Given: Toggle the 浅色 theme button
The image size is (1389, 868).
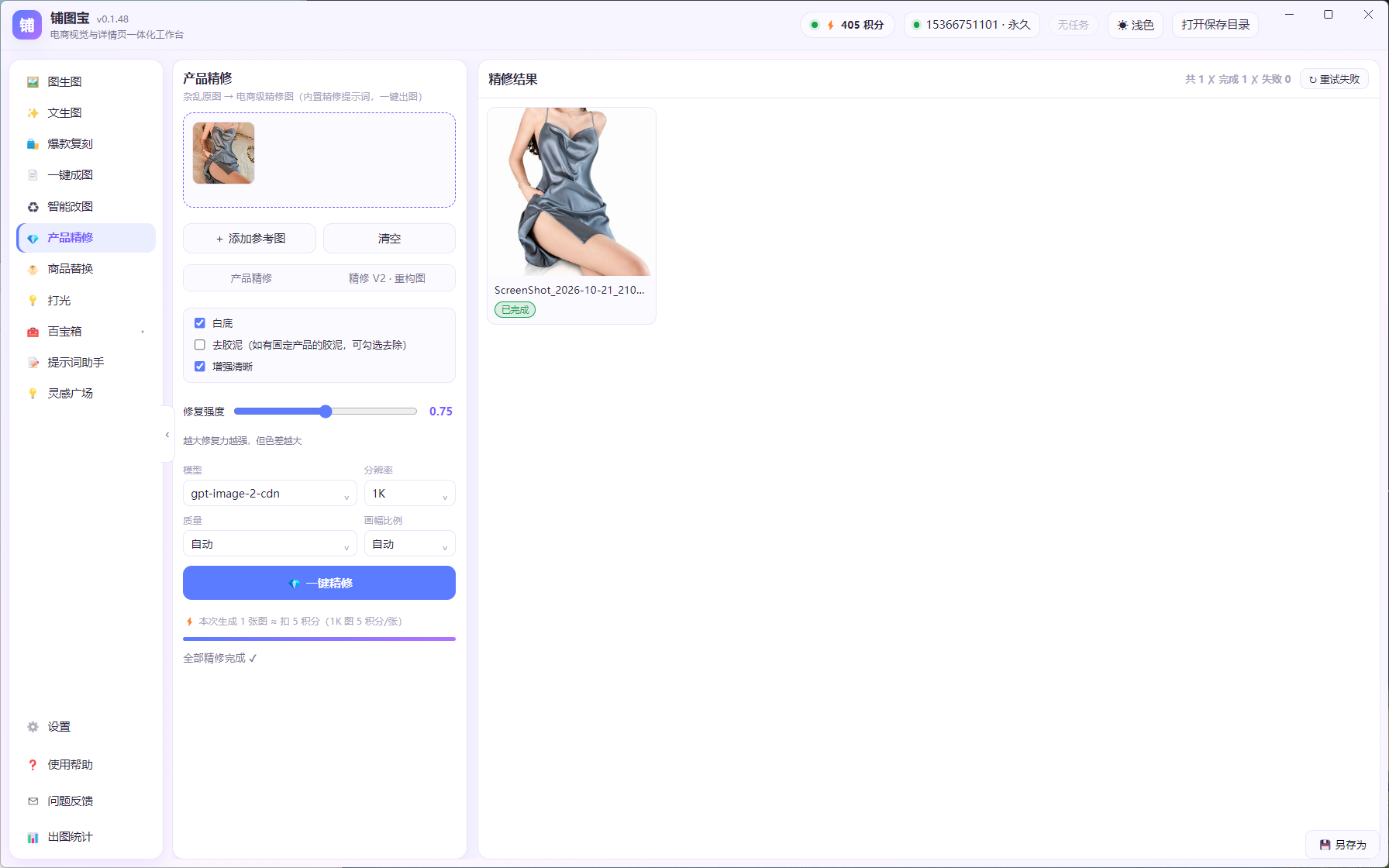Looking at the screenshot, I should point(1136,25).
